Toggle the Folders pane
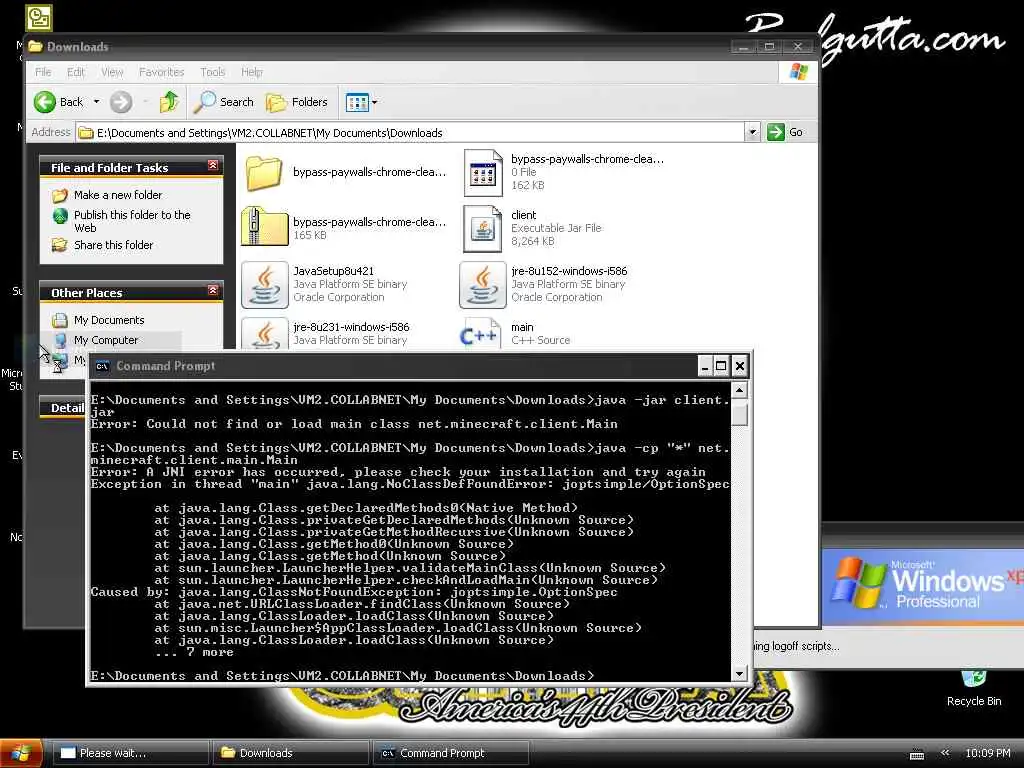The width and height of the screenshot is (1024, 768). pos(297,102)
